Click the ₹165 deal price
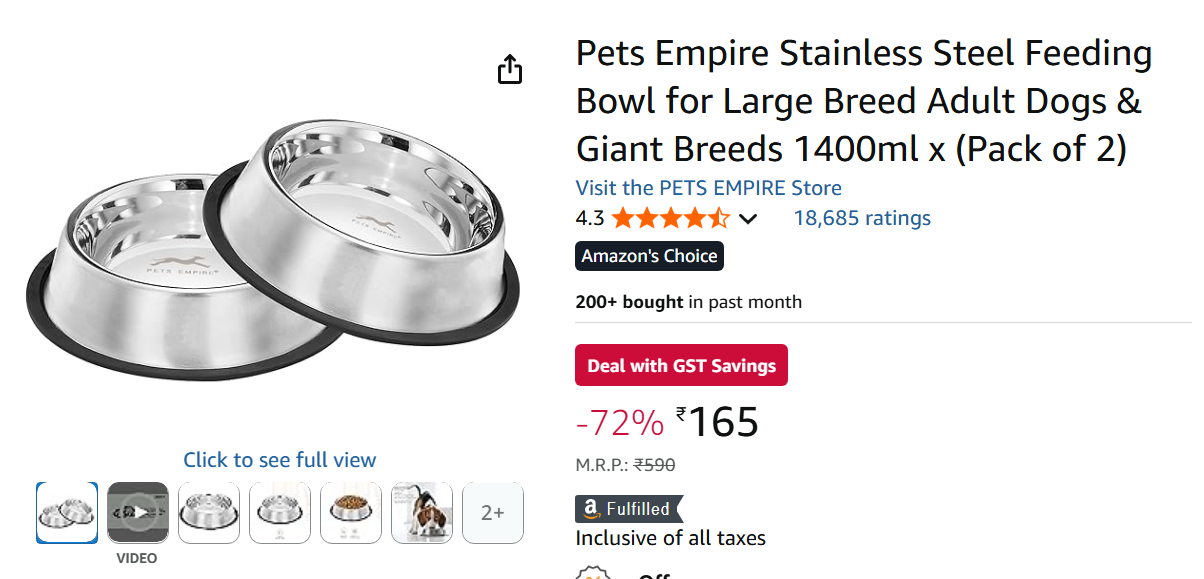This screenshot has width=1204, height=579. point(718,422)
